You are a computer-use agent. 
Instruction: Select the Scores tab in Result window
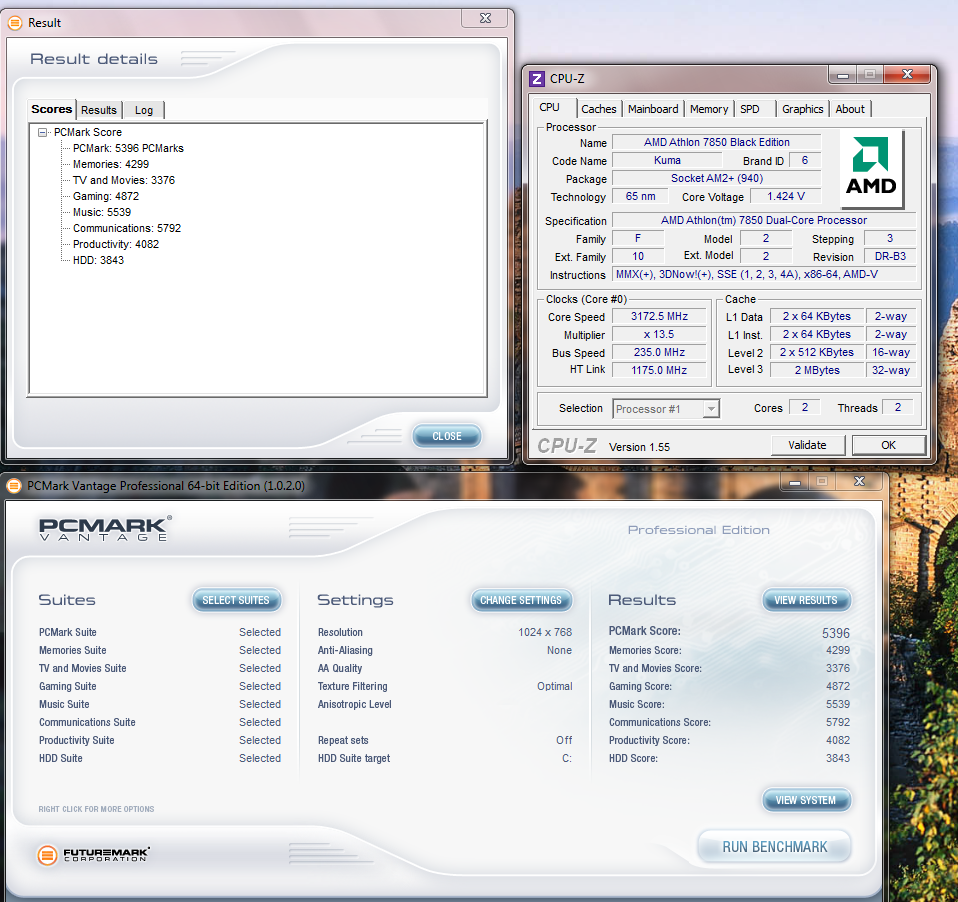52,109
